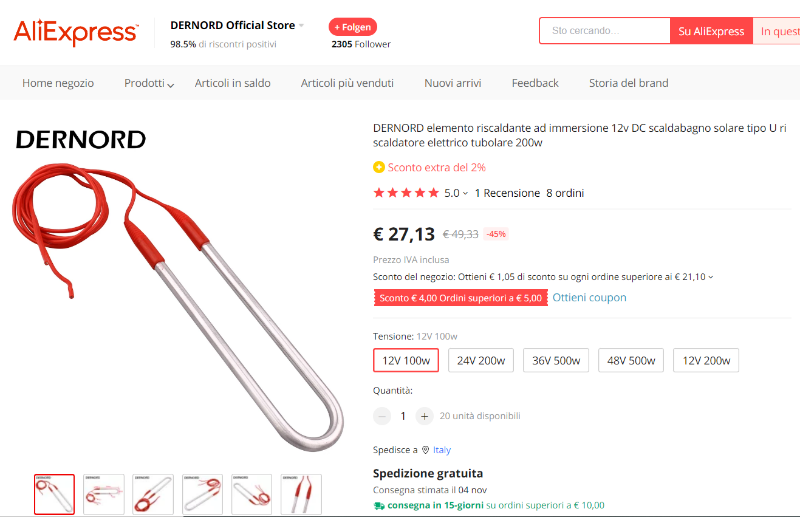Choose the 12V 200w voltage option
800x517 pixels.
point(706,360)
